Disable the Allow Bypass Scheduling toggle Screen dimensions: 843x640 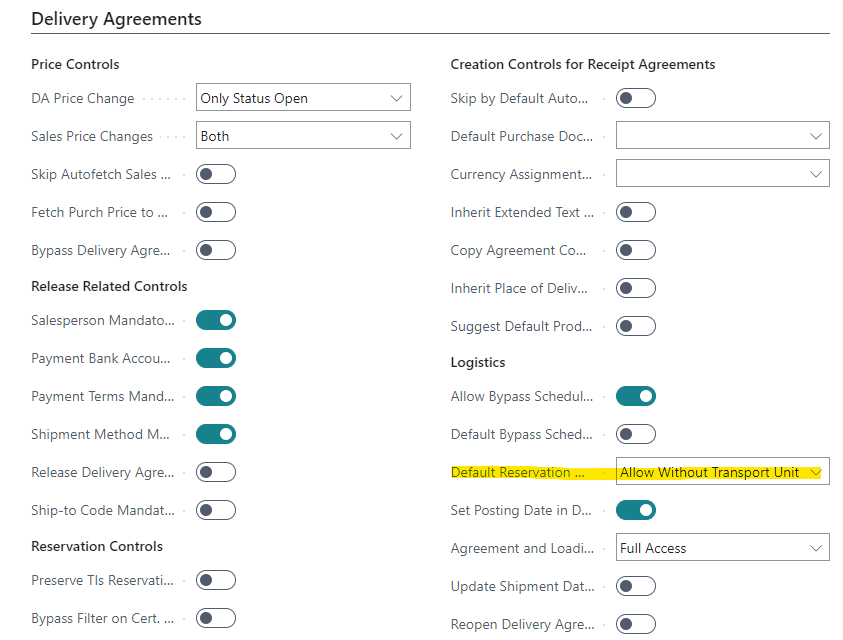coord(635,396)
